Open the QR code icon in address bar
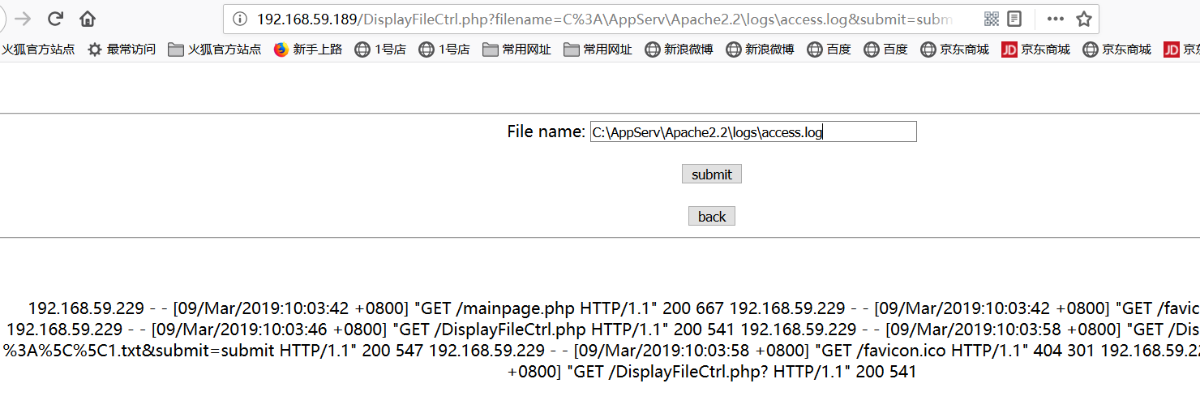 pos(991,19)
